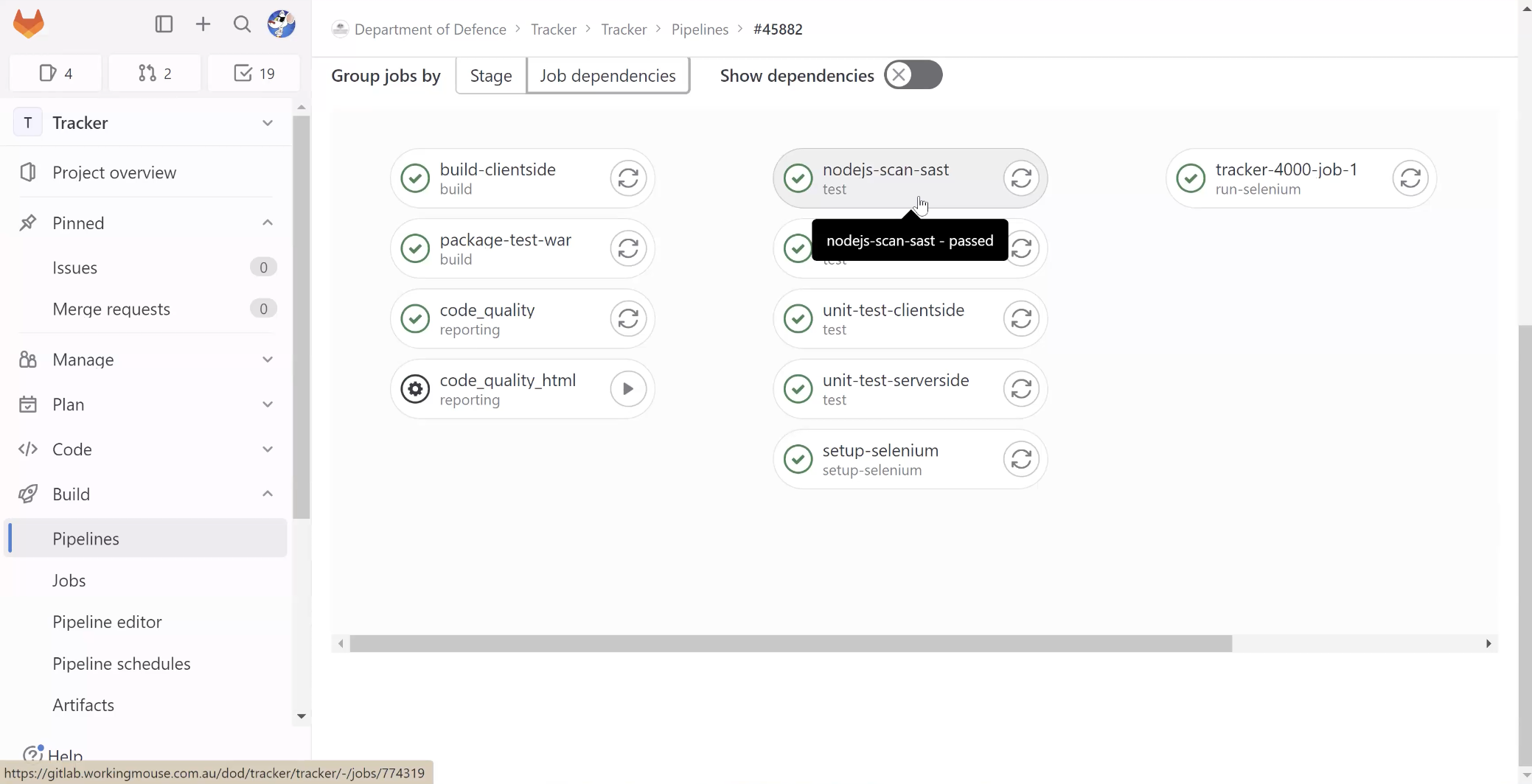Open Pipeline editor from the sidebar
The image size is (1532, 784).
tap(107, 621)
